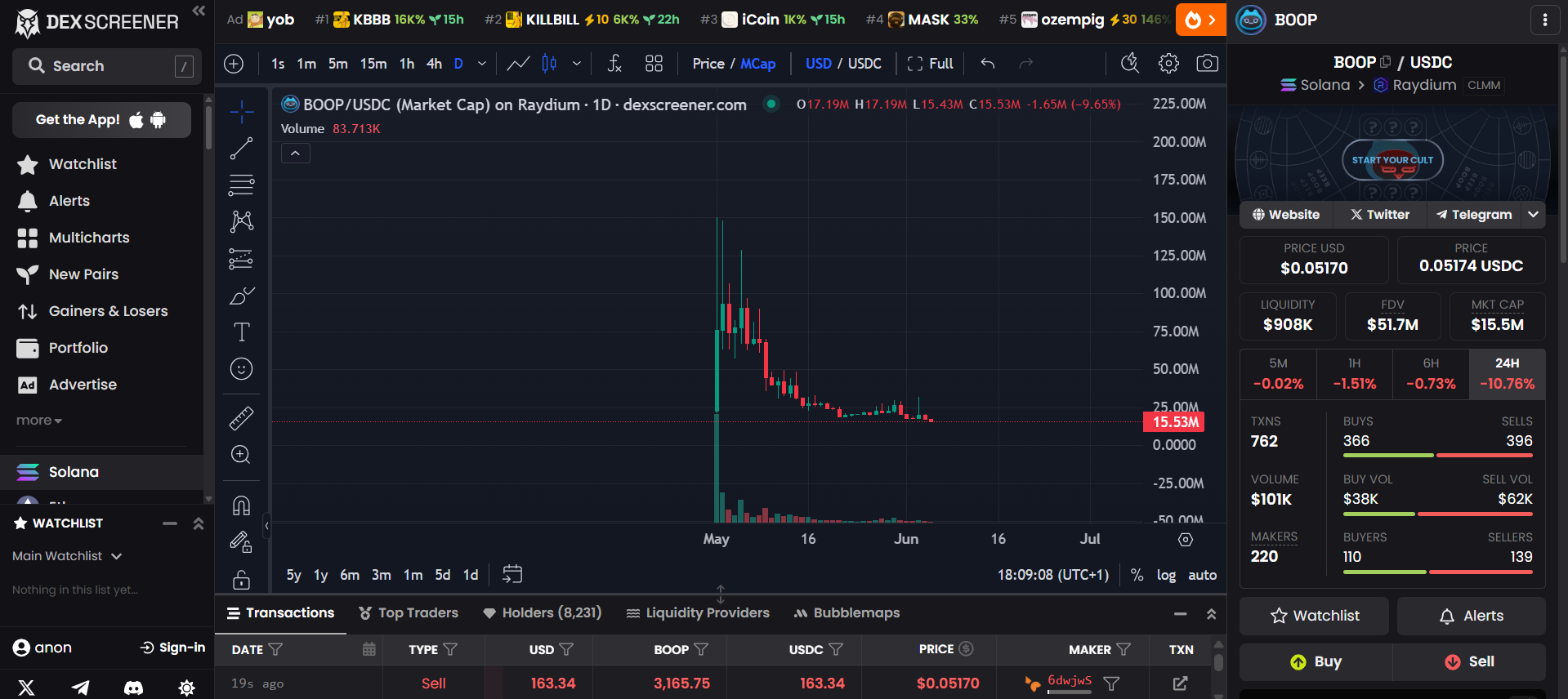Select the pattern drawing tool
The width and height of the screenshot is (1568, 699).
tap(241, 222)
